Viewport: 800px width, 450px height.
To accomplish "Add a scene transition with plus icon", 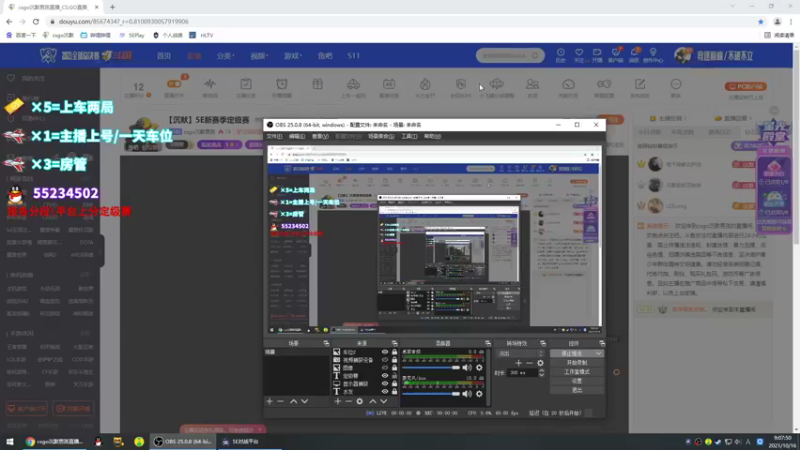I will point(518,363).
